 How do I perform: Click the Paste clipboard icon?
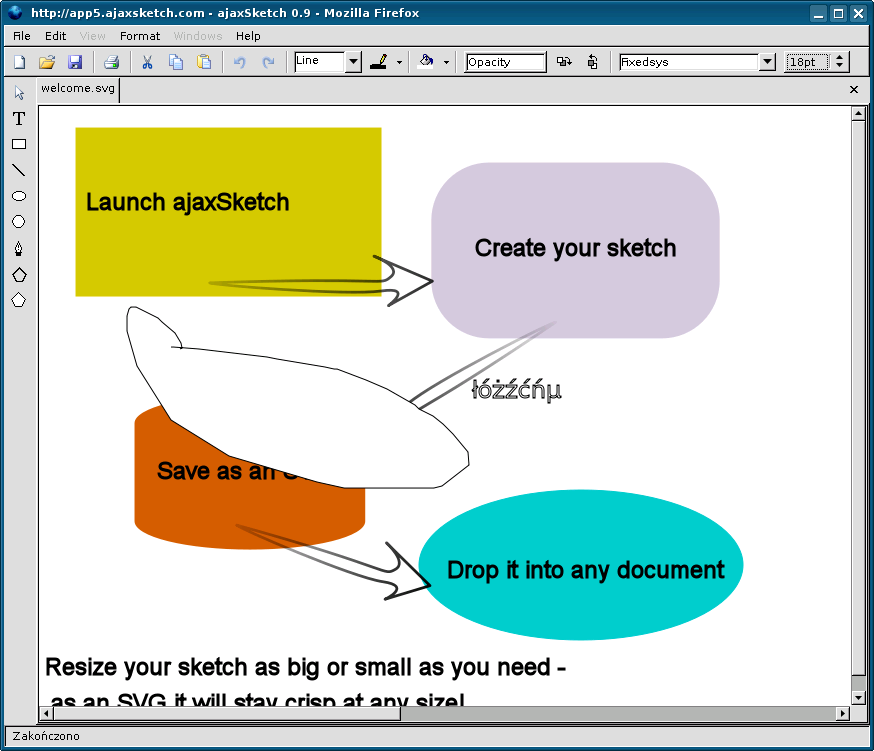(204, 62)
